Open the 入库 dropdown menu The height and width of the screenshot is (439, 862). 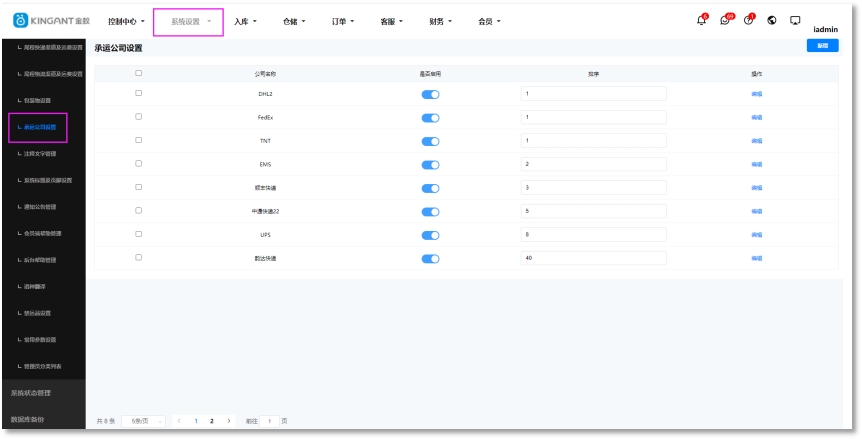point(245,21)
